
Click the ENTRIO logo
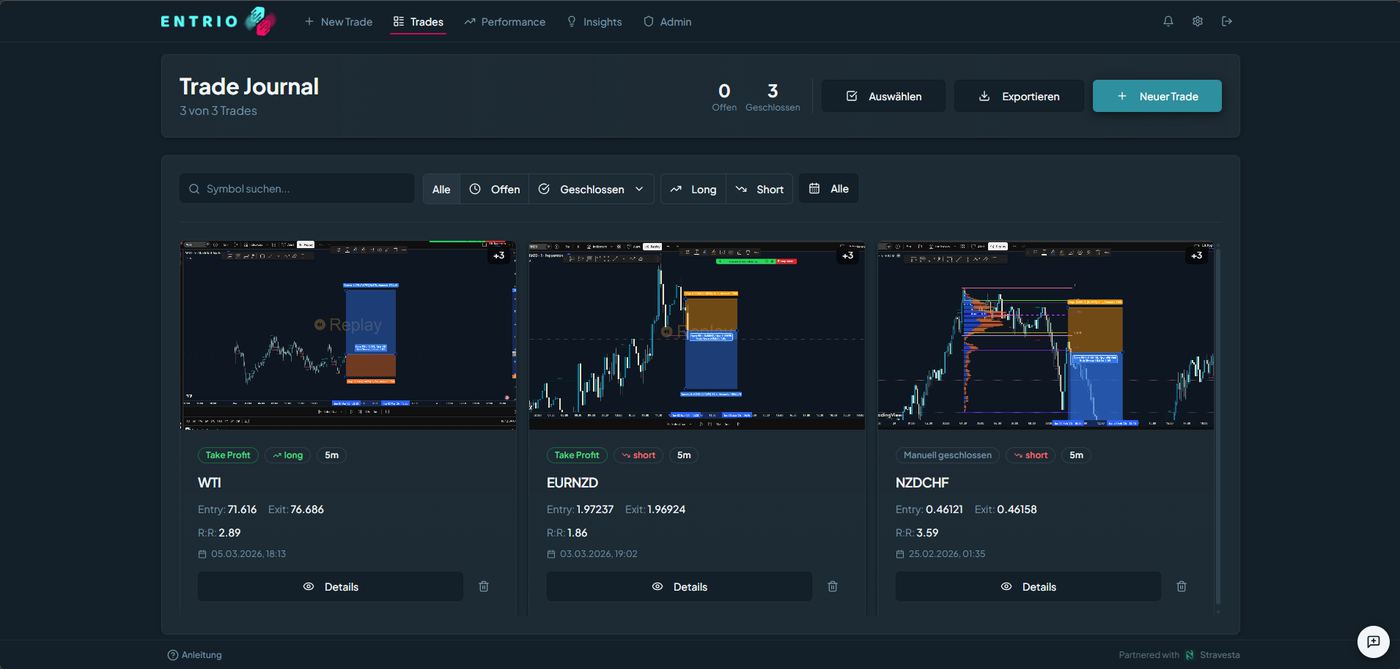[x=218, y=21]
